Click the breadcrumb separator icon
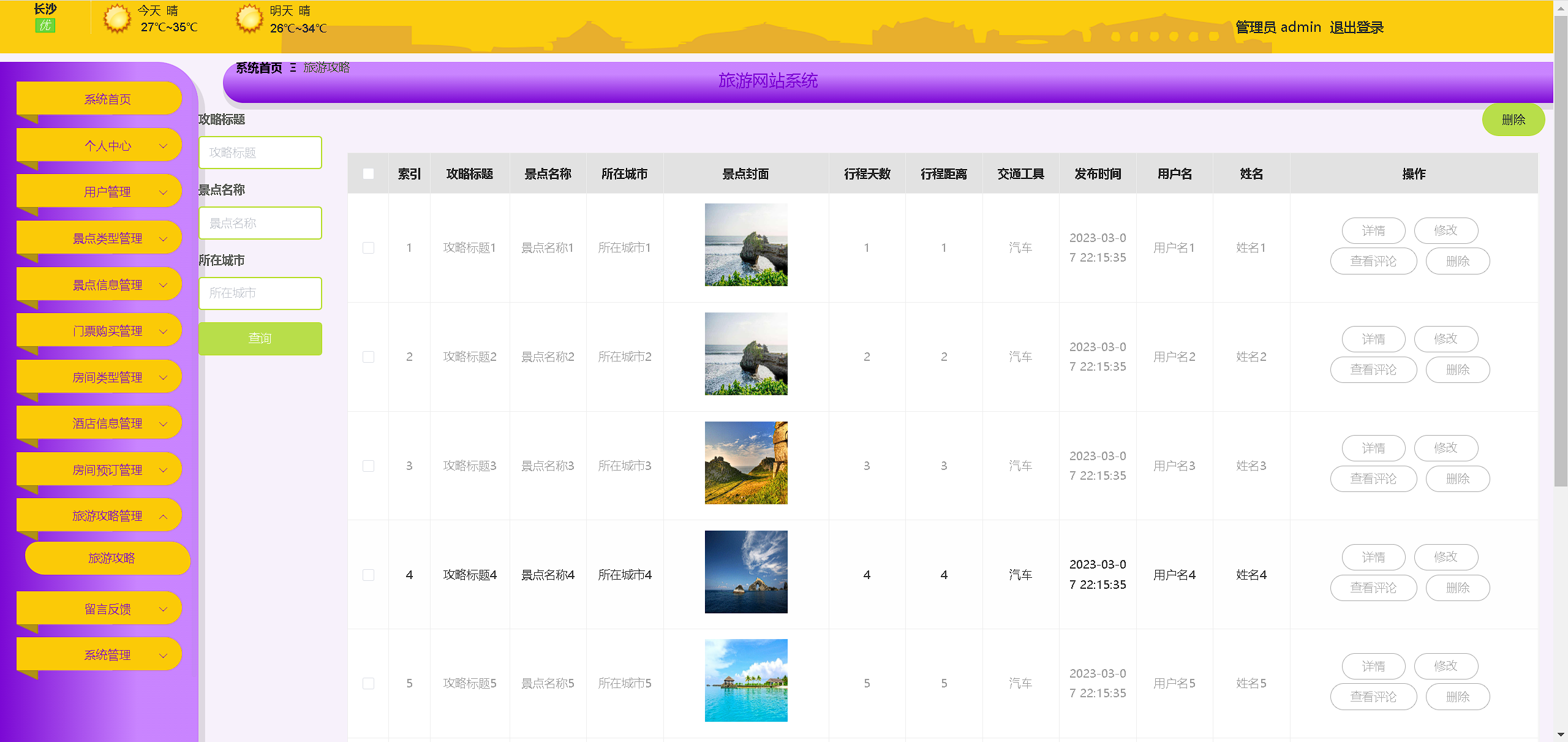The height and width of the screenshot is (742, 1568). tap(293, 68)
